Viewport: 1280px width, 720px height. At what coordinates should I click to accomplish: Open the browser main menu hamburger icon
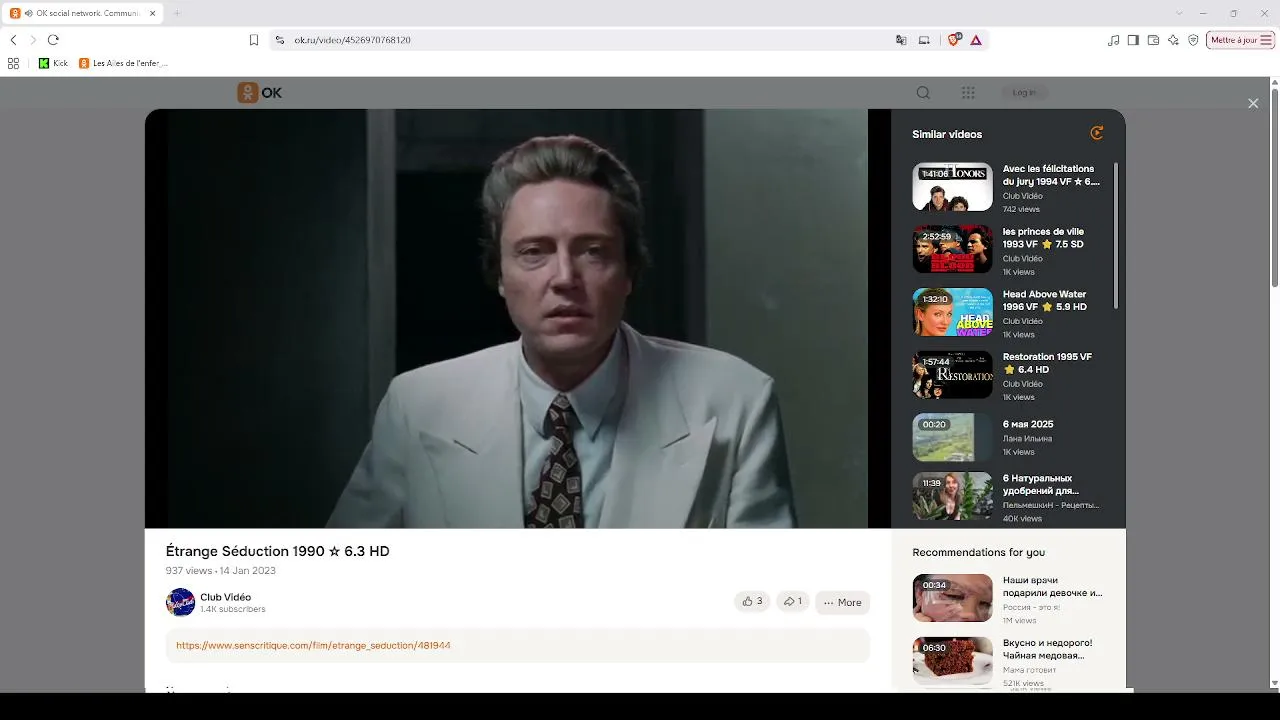[x=1266, y=40]
